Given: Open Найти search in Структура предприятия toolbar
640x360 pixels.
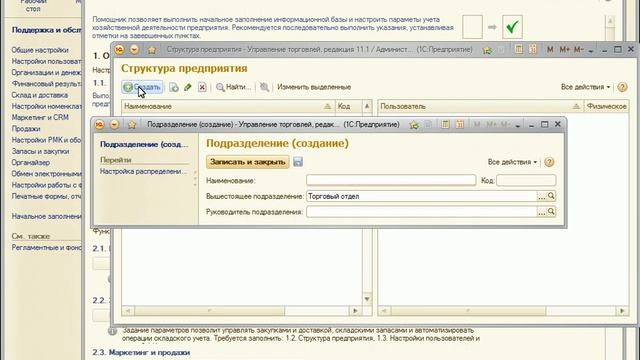Looking at the screenshot, I should pyautogui.click(x=233, y=87).
